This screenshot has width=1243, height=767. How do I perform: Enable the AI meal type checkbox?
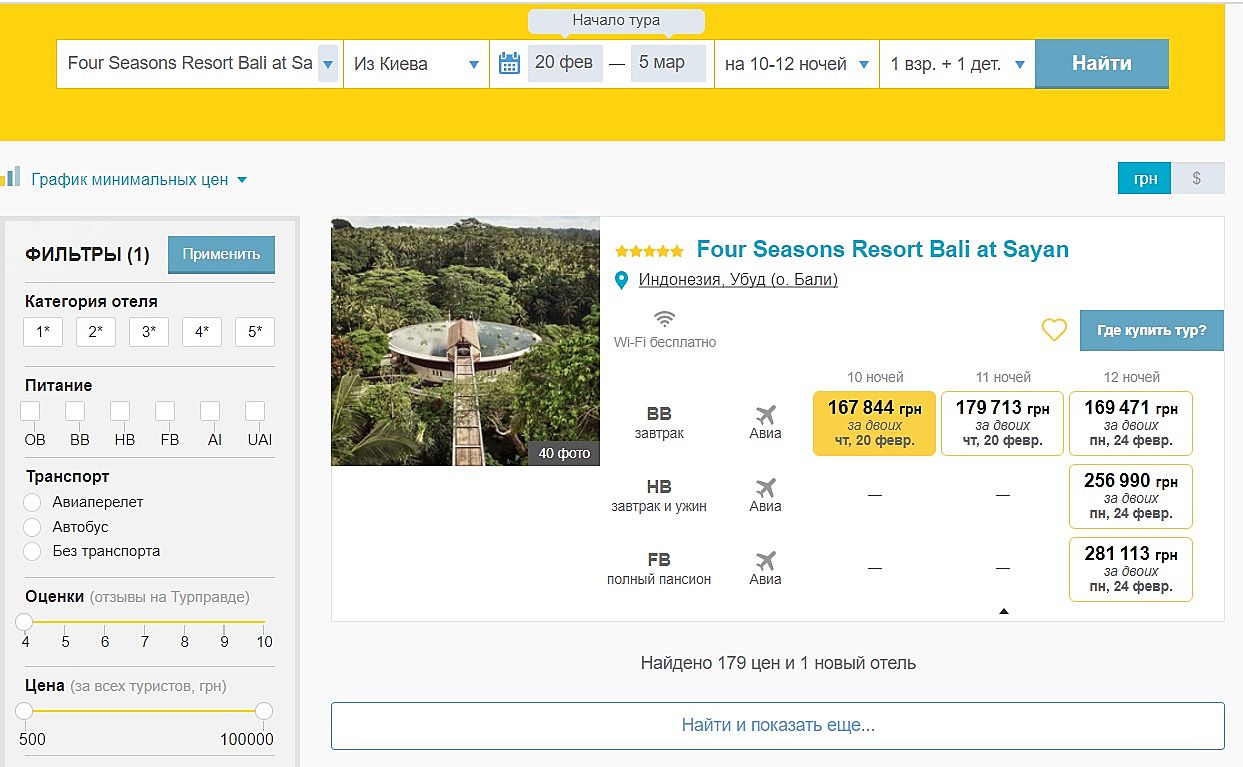click(x=210, y=411)
